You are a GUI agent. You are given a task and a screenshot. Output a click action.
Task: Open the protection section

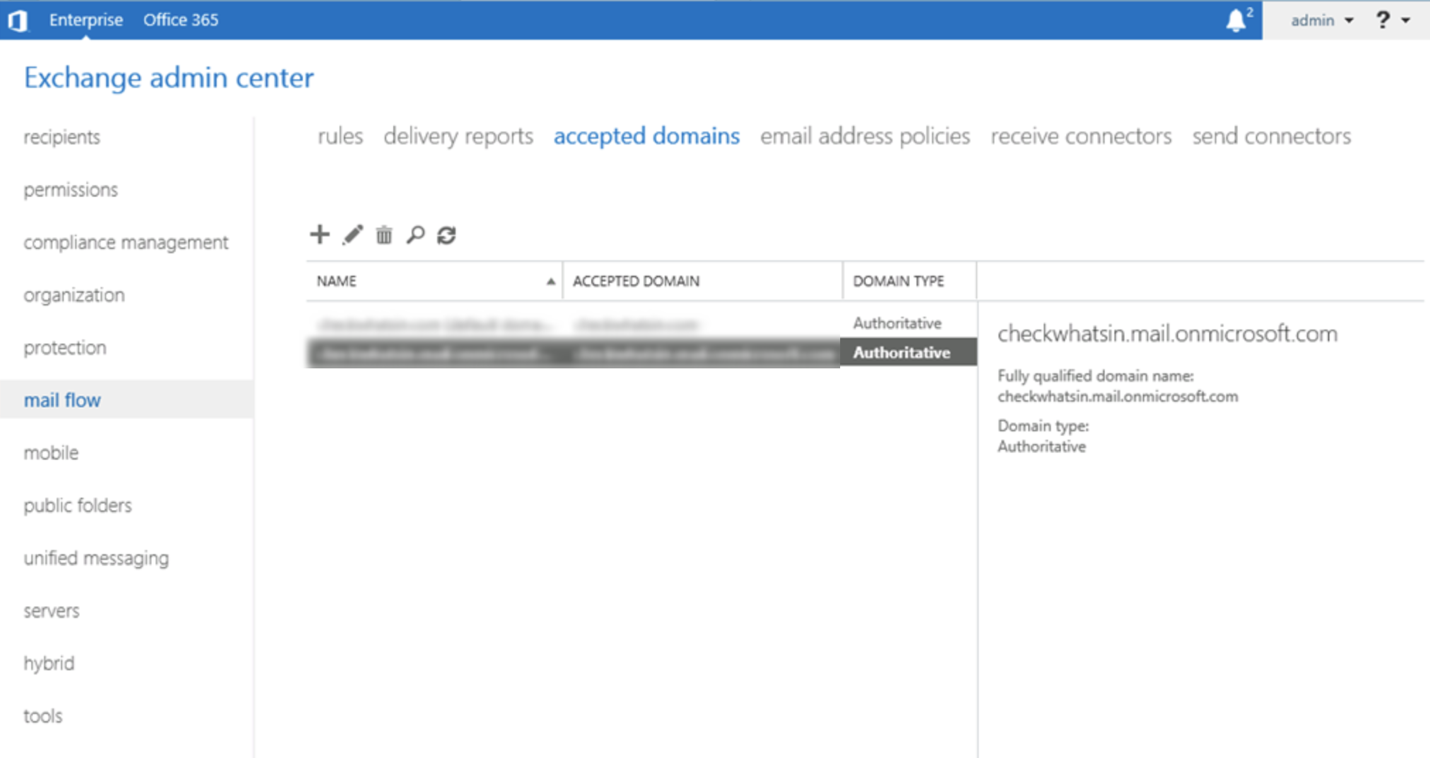coord(65,348)
